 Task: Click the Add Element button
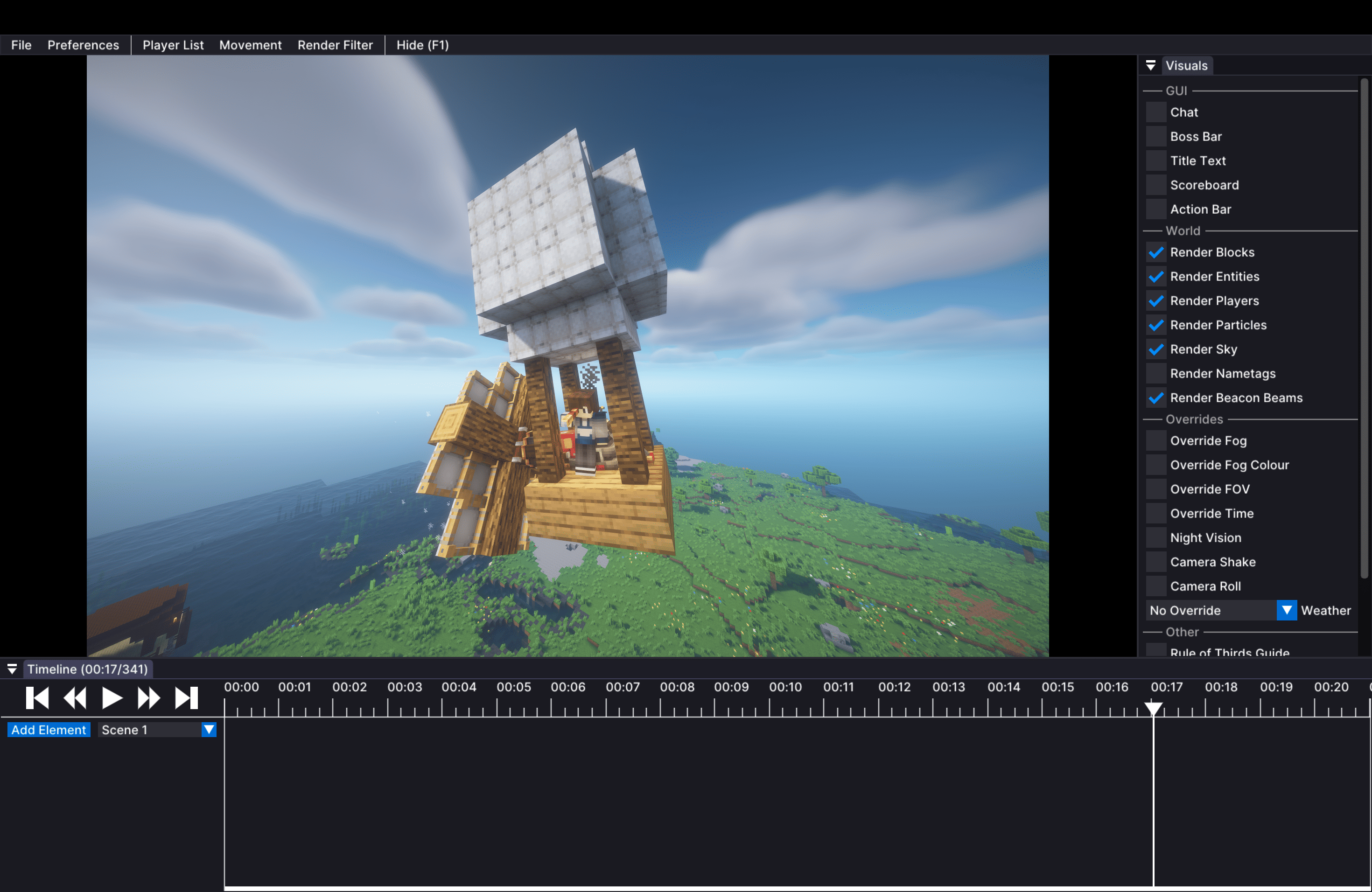[x=49, y=730]
